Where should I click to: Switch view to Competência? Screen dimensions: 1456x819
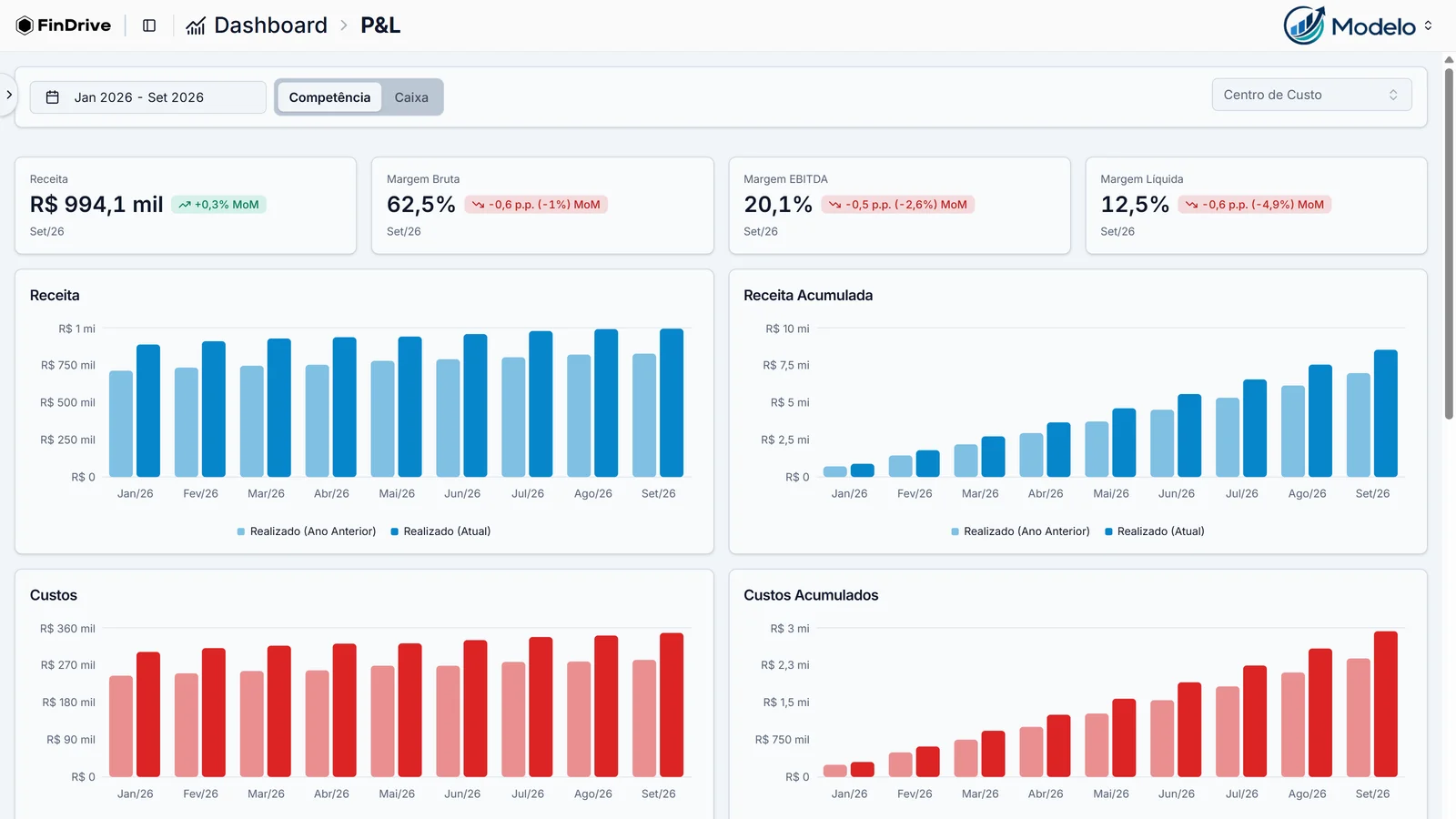point(329,97)
